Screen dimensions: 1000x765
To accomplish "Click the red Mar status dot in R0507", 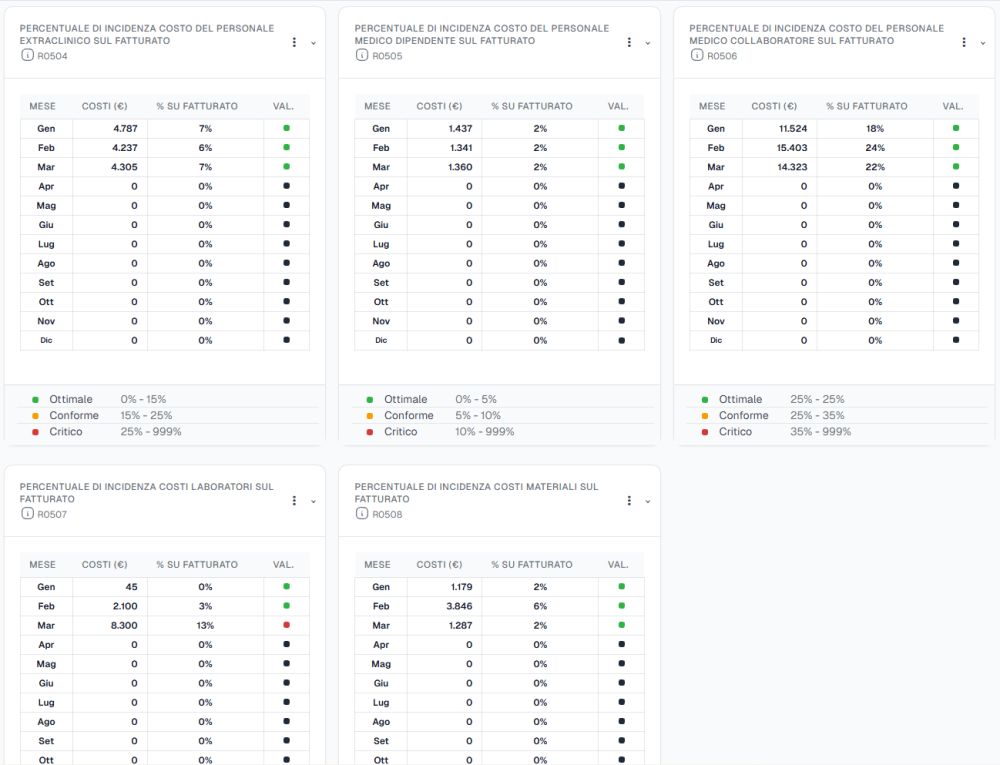I will [x=286, y=625].
